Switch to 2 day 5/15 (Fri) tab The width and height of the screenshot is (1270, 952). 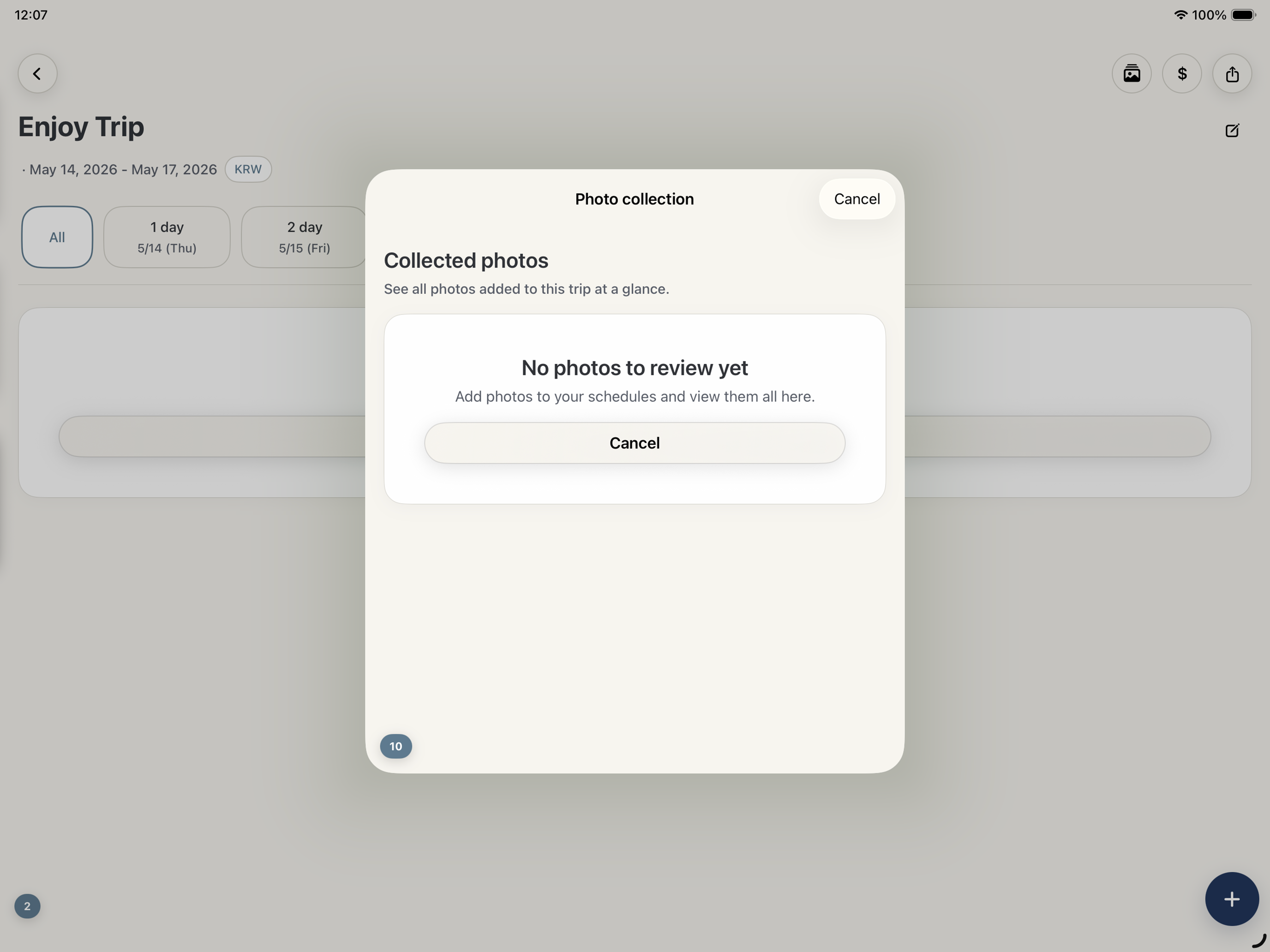(304, 237)
